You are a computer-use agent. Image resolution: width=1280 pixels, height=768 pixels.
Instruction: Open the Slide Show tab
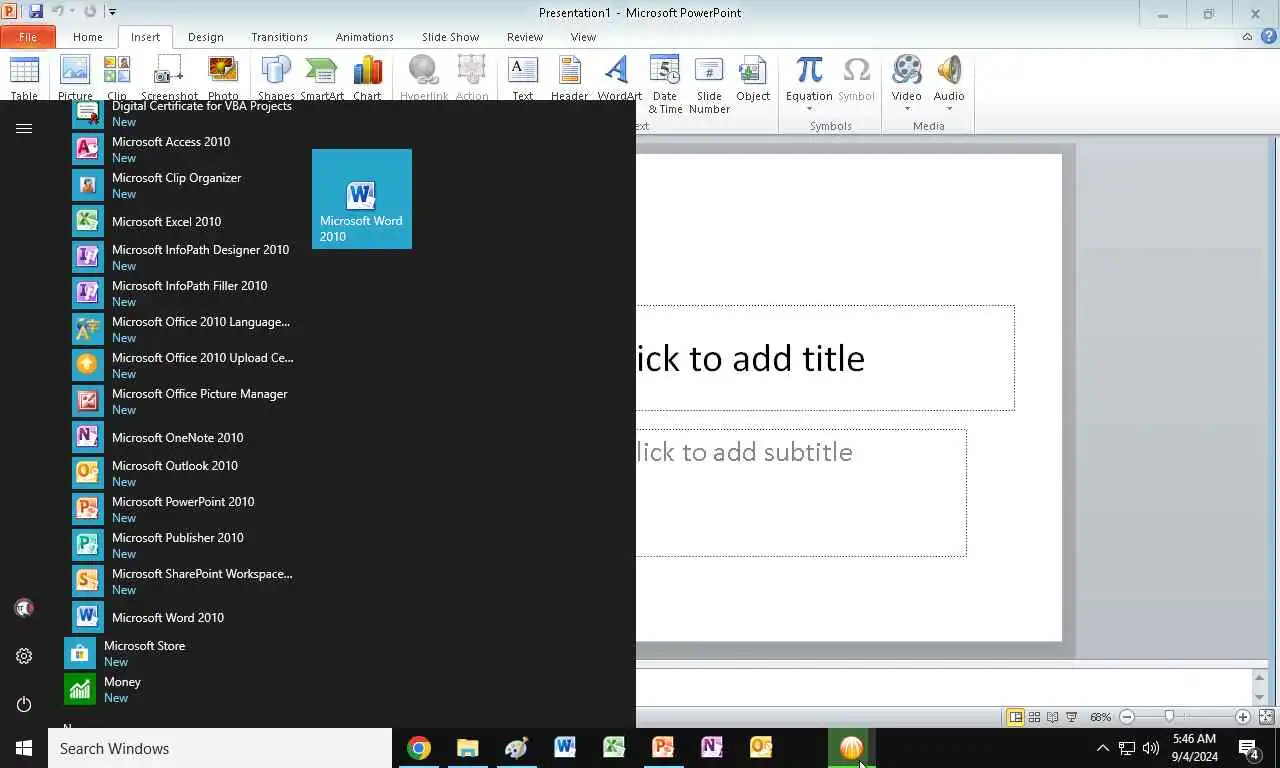(451, 37)
